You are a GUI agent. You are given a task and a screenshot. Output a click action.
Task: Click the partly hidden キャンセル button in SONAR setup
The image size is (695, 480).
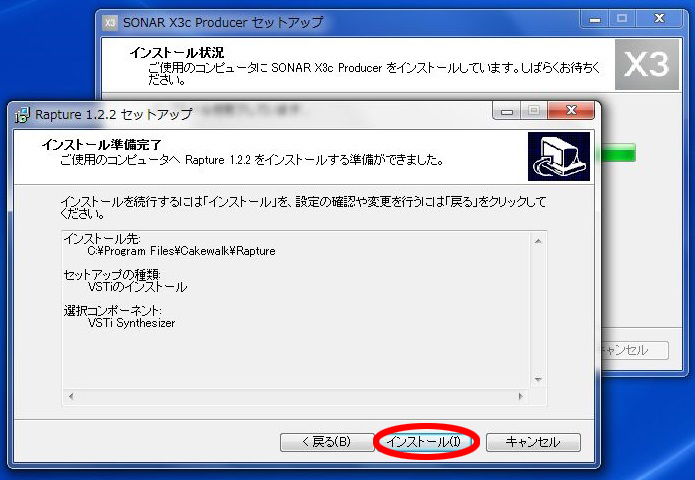tap(635, 350)
